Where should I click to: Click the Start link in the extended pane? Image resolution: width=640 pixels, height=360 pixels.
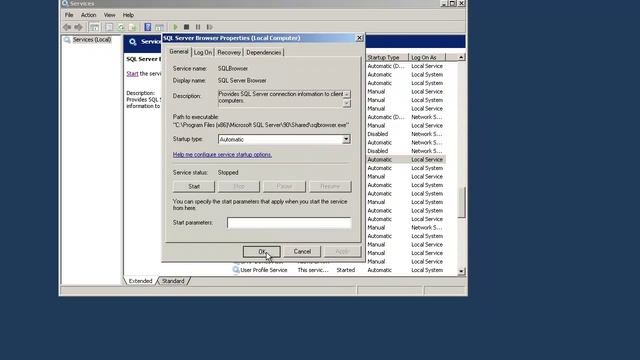click(x=132, y=74)
